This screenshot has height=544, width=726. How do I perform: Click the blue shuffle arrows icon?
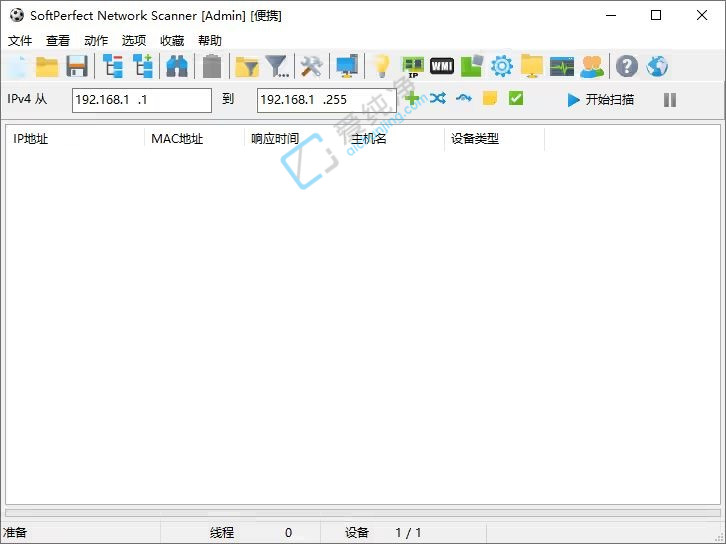438,98
